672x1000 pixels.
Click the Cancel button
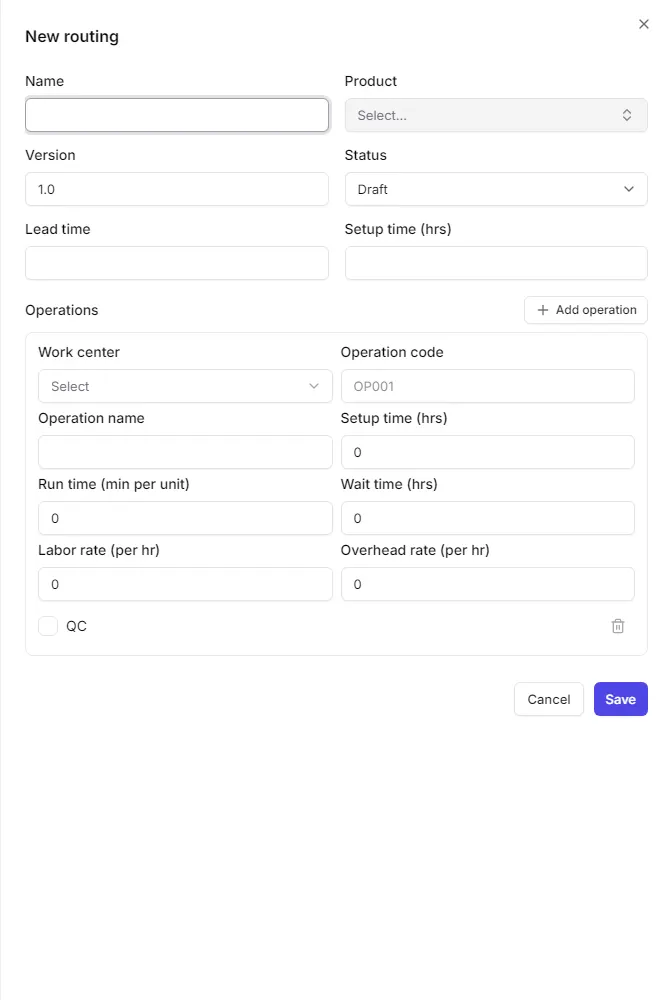click(x=548, y=699)
